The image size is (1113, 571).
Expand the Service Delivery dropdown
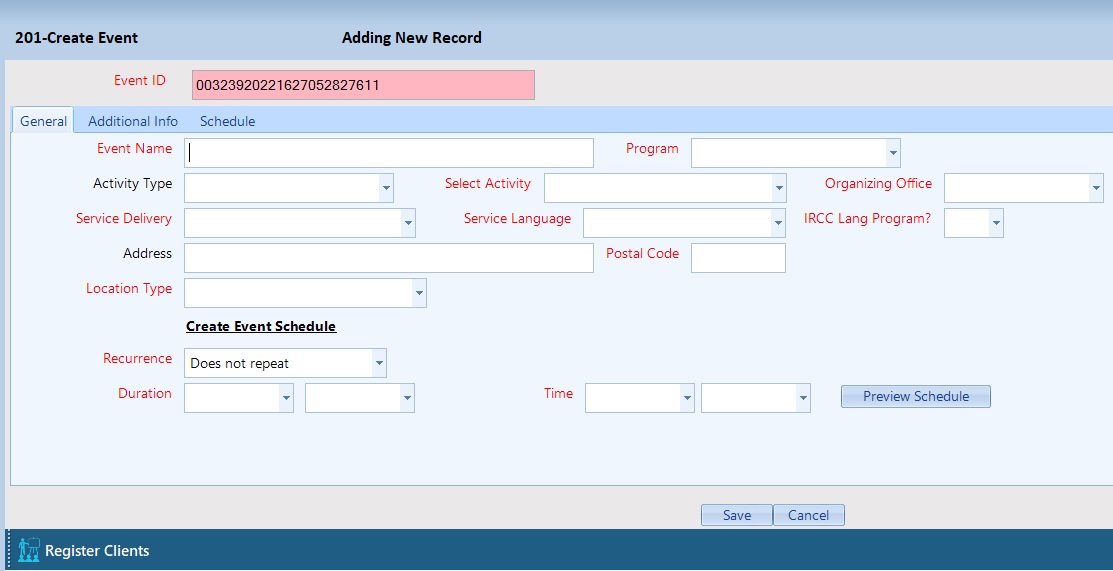pos(407,223)
